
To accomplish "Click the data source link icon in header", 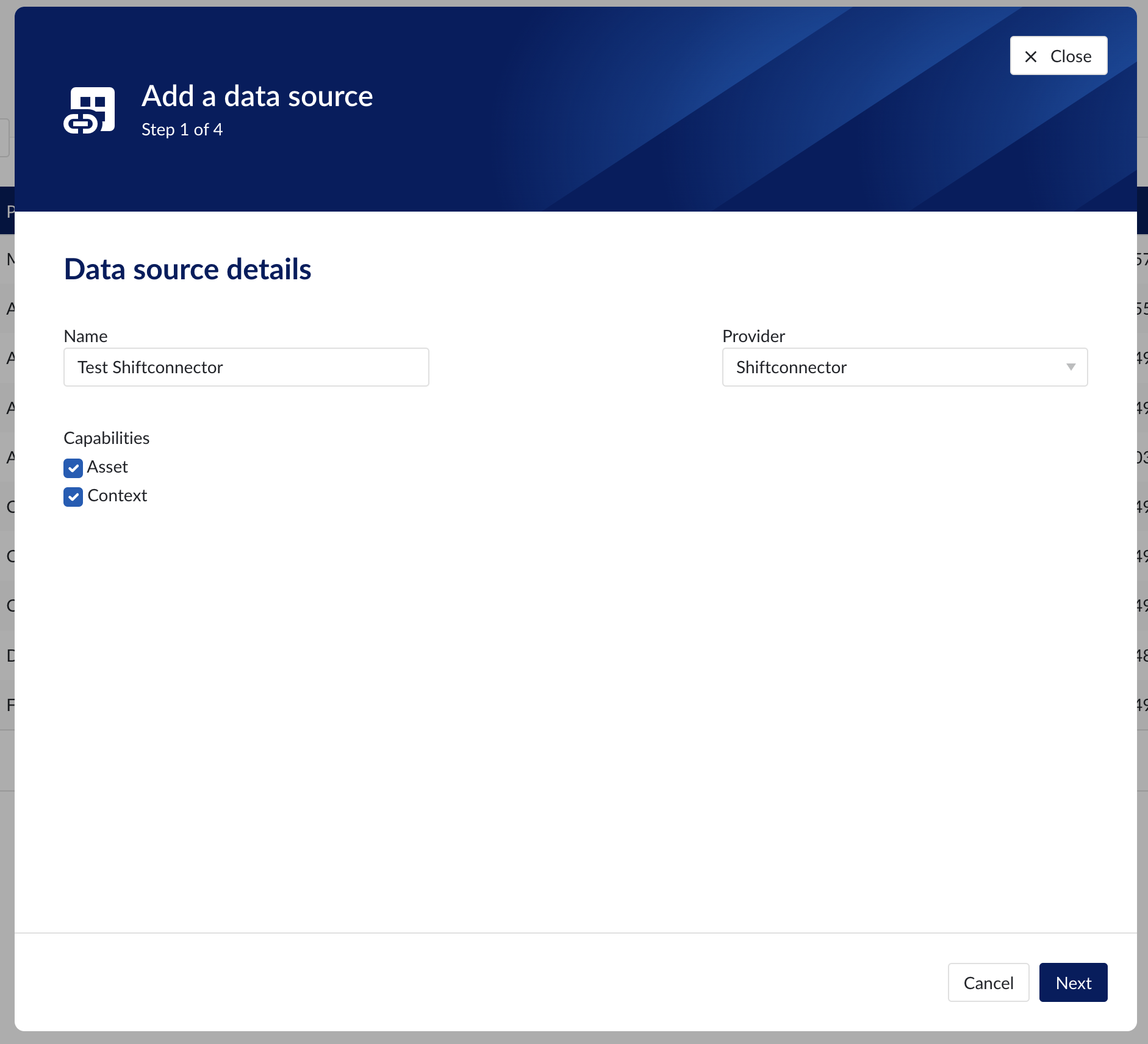I will click(x=89, y=110).
